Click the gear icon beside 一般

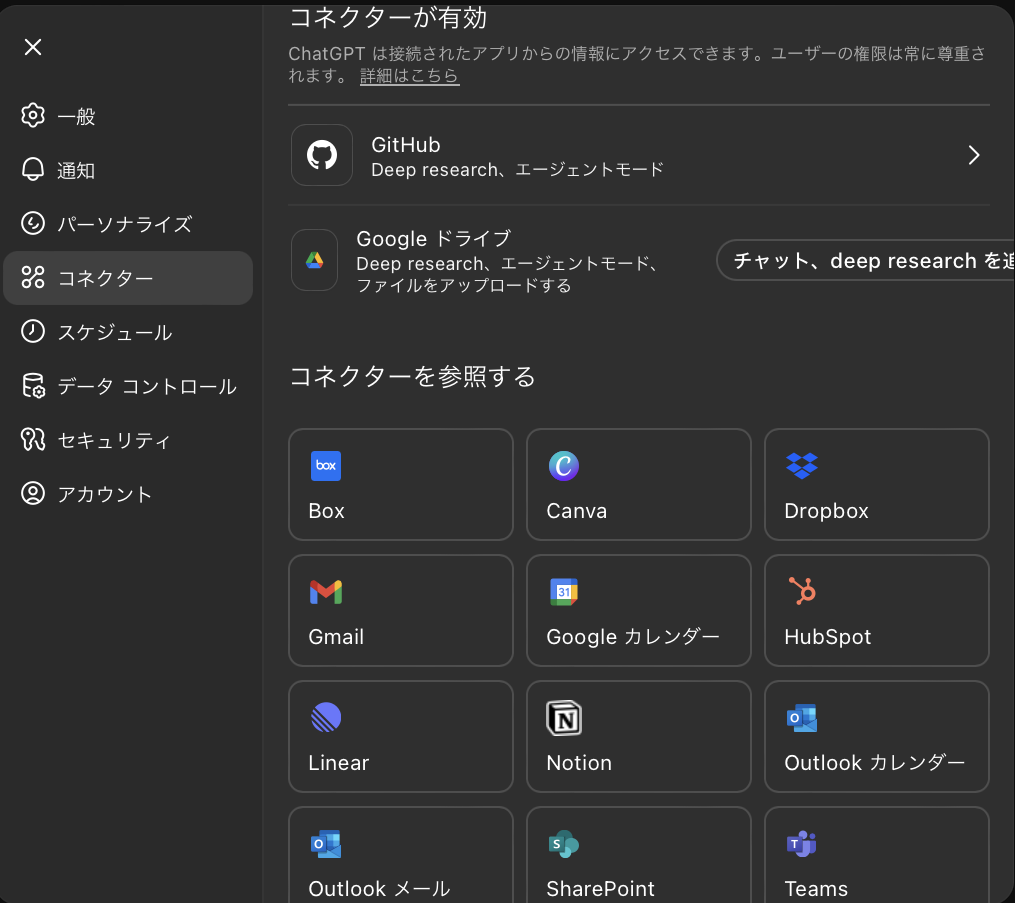(x=33, y=116)
